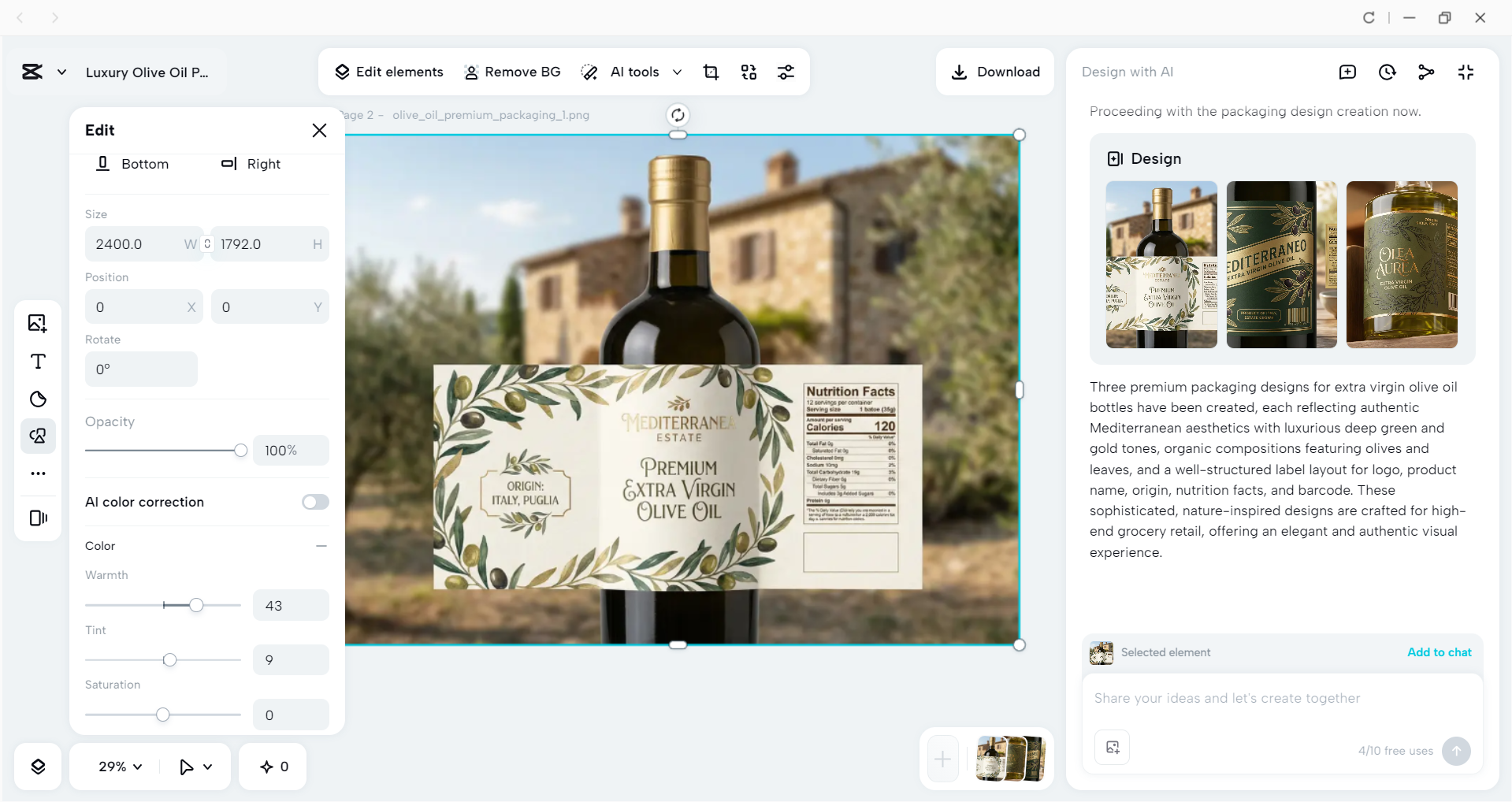Open the Add Image tool in the sidebar
Screen dimensions: 1512x802
(x=37, y=323)
